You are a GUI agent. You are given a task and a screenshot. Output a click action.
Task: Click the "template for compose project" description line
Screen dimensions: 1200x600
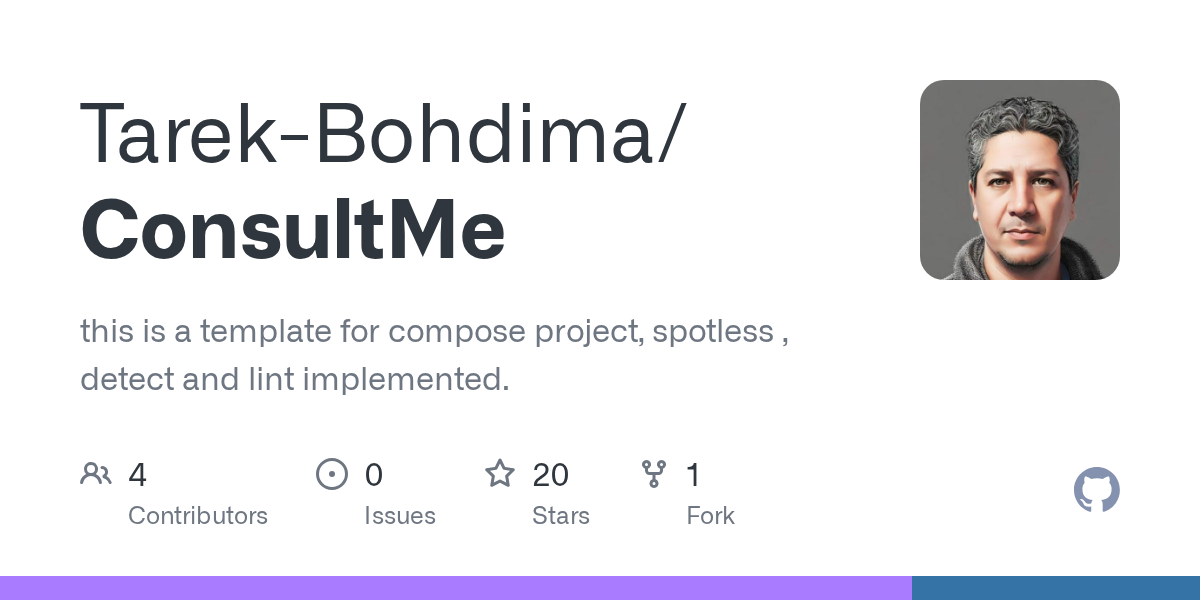(x=434, y=331)
